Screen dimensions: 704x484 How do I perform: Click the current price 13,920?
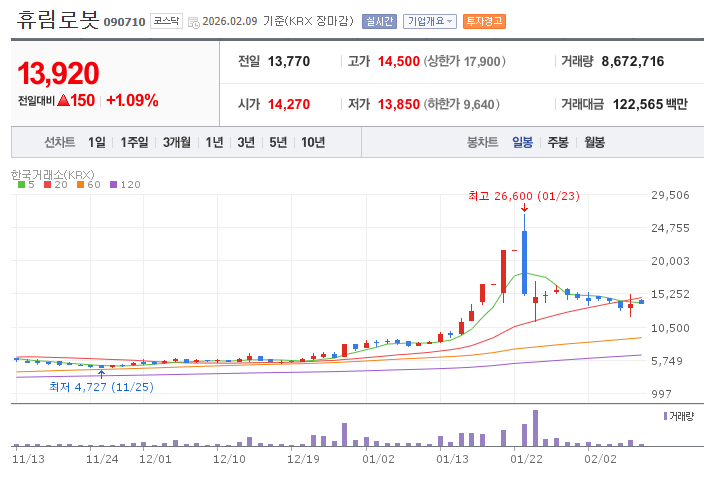58,73
